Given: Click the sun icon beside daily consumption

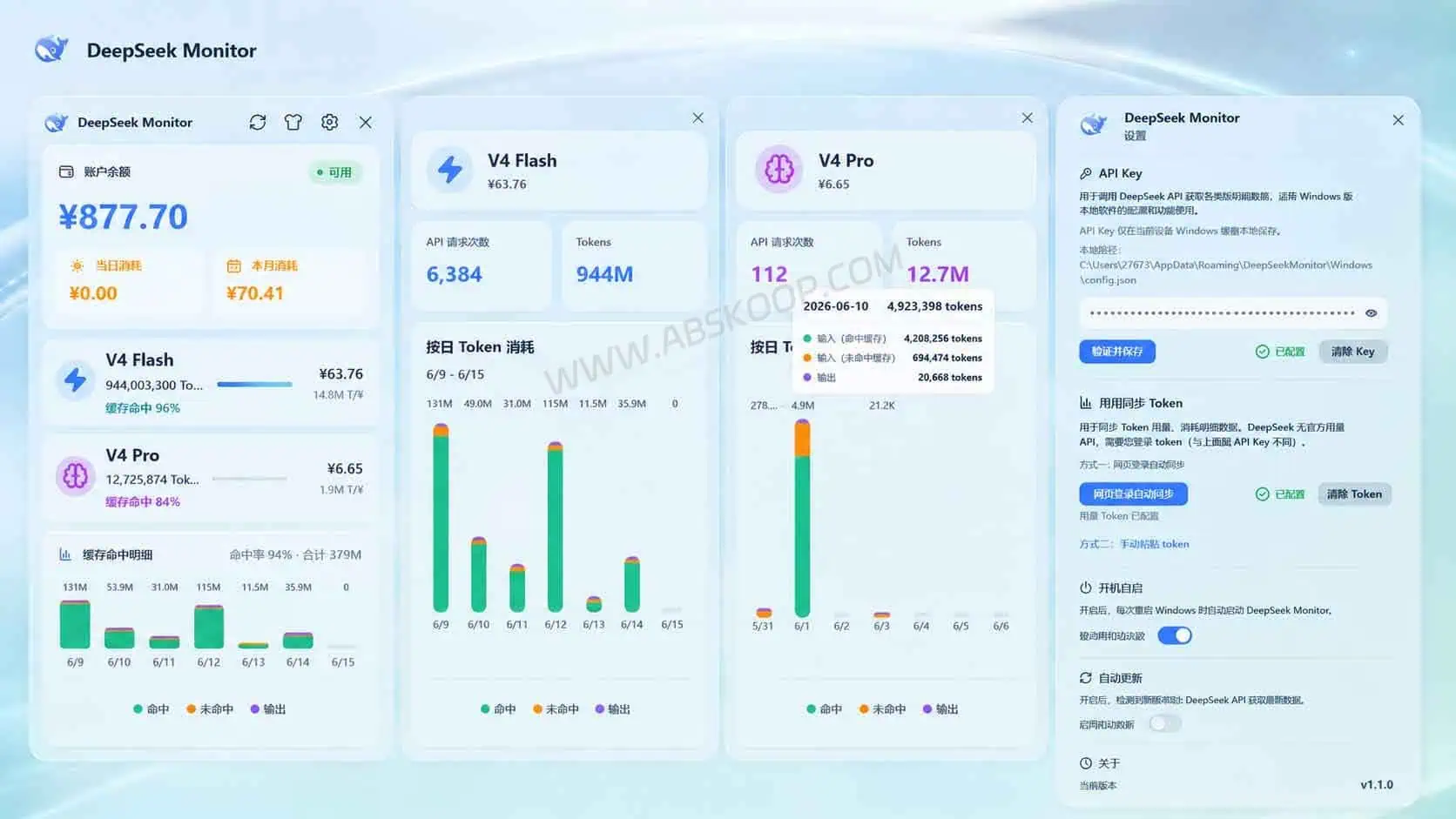Looking at the screenshot, I should tap(78, 265).
